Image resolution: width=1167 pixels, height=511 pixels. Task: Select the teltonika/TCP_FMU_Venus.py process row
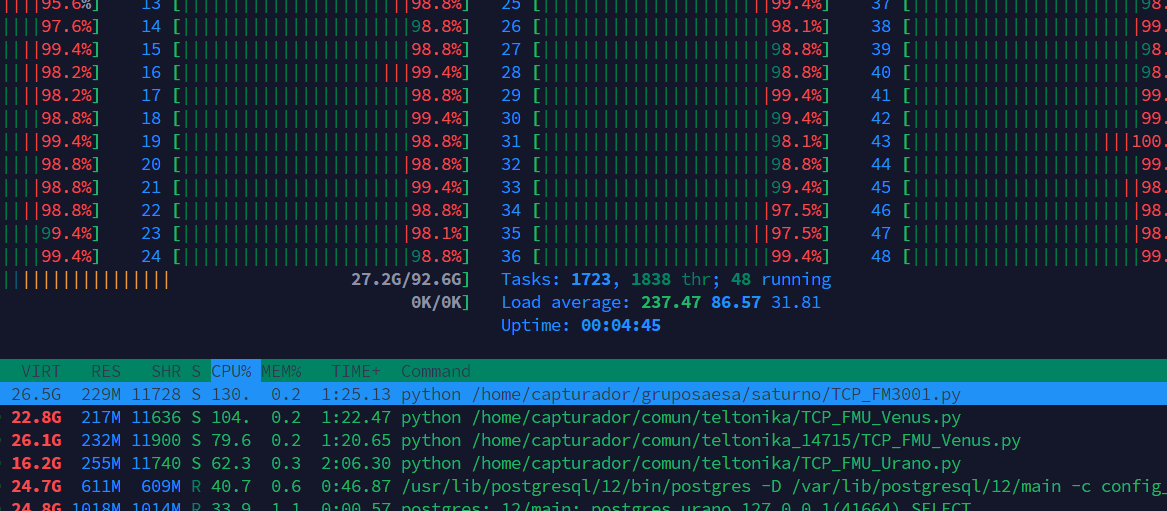tap(680, 417)
